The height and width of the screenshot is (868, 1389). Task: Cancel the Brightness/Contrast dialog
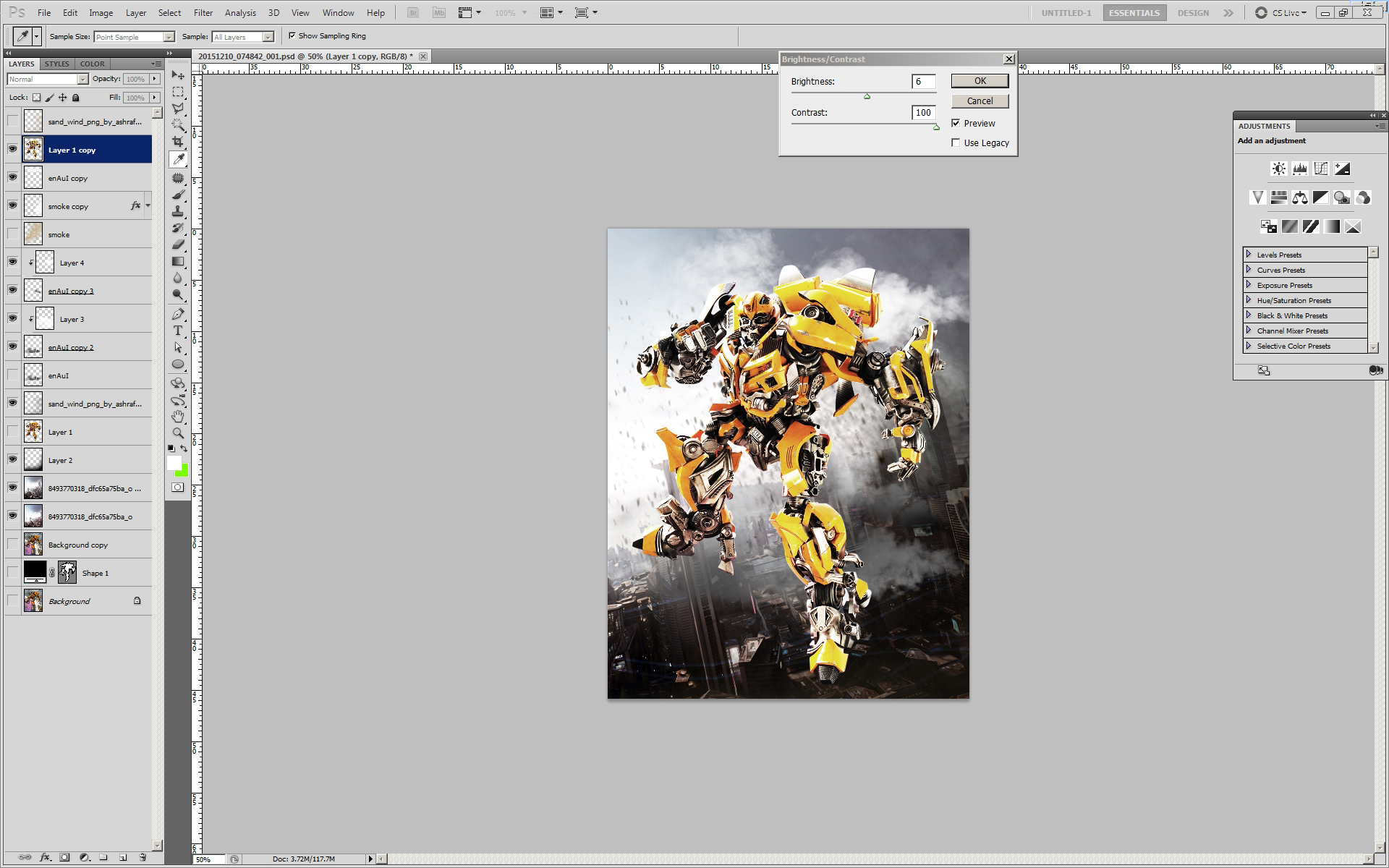click(980, 101)
